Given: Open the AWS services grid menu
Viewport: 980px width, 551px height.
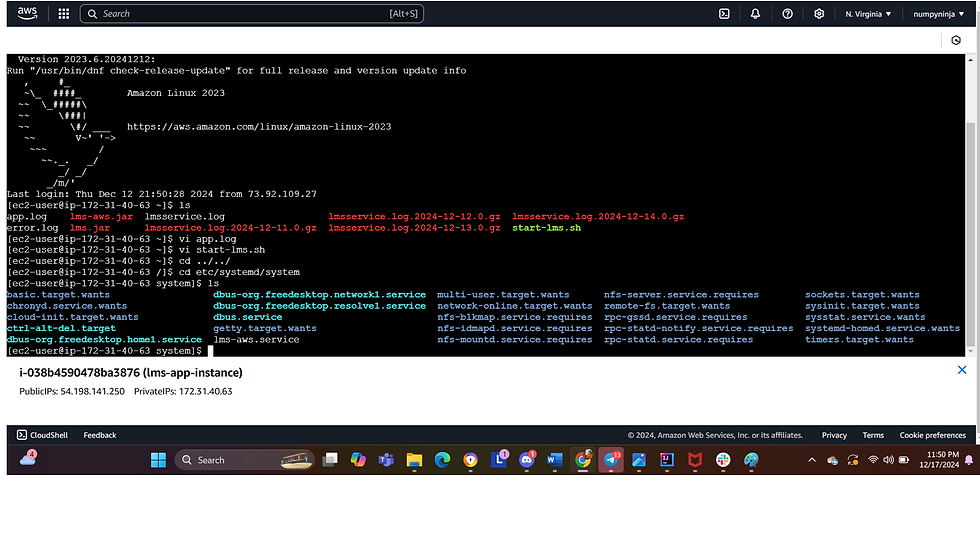Looking at the screenshot, I should click(x=64, y=14).
